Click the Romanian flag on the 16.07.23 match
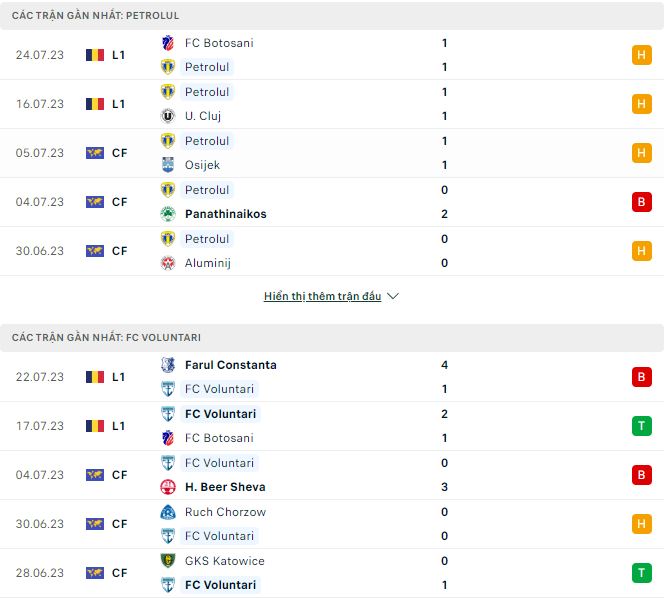 (x=95, y=104)
